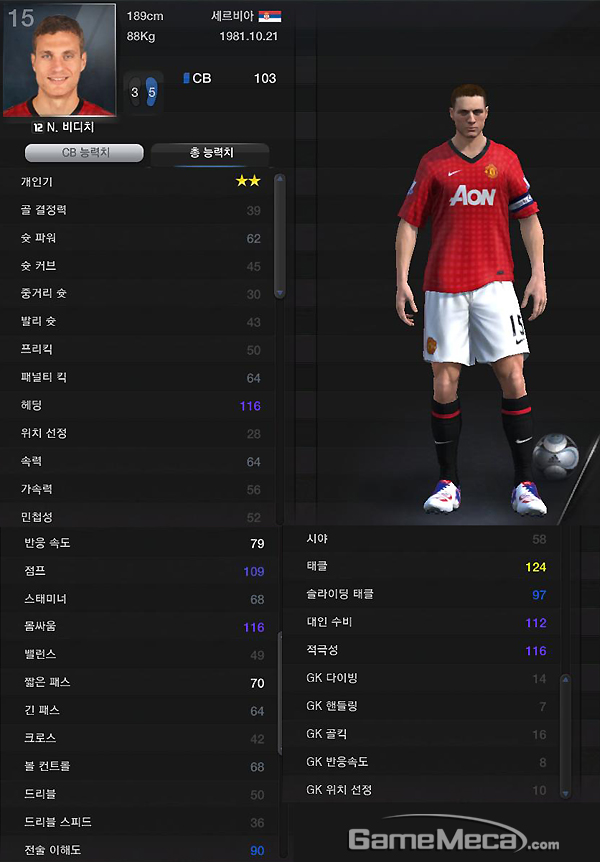
Task: Click the GameMeca.com watermark logo
Action: pos(453,837)
